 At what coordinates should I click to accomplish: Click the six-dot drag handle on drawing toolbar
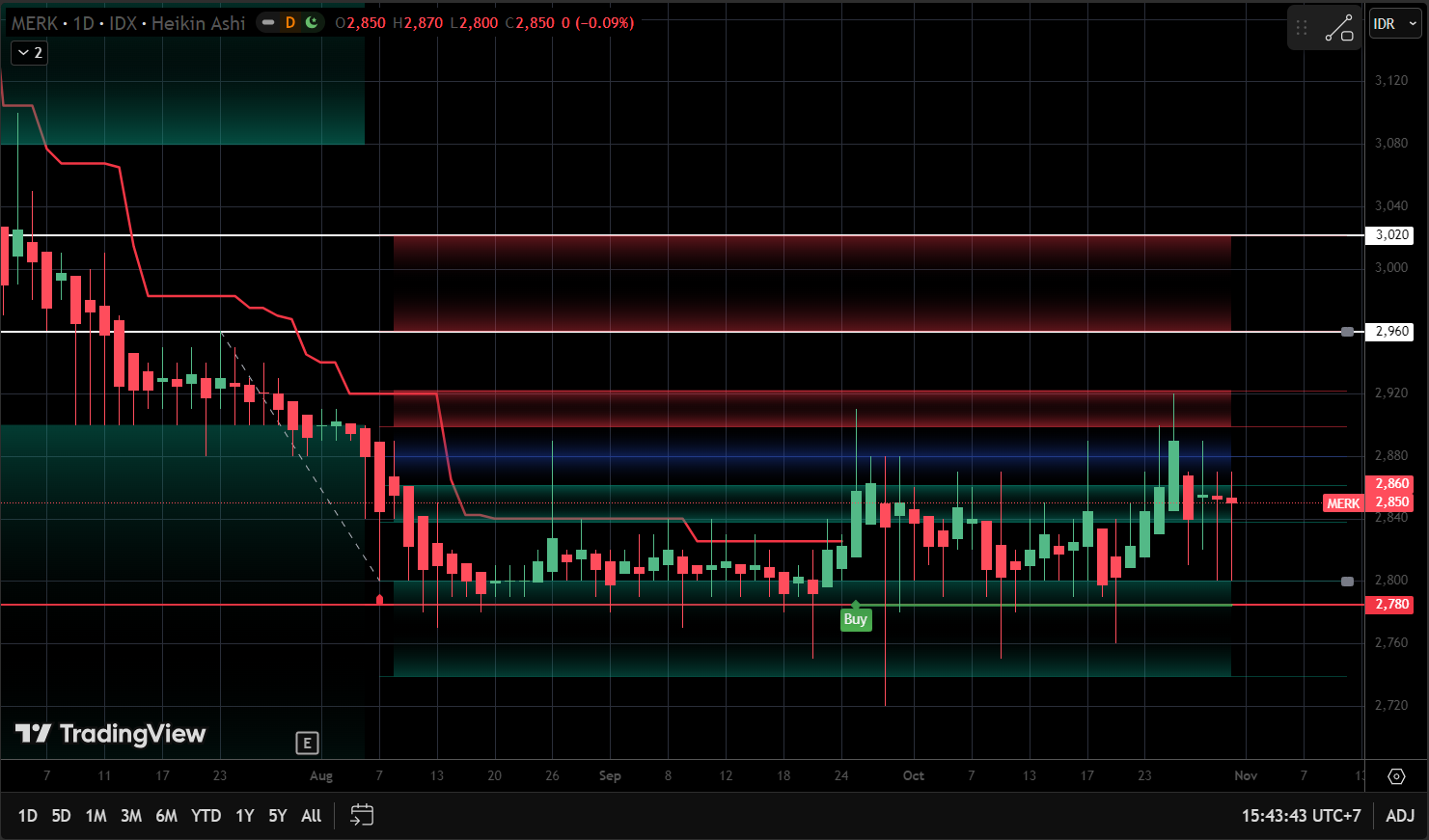(1302, 28)
